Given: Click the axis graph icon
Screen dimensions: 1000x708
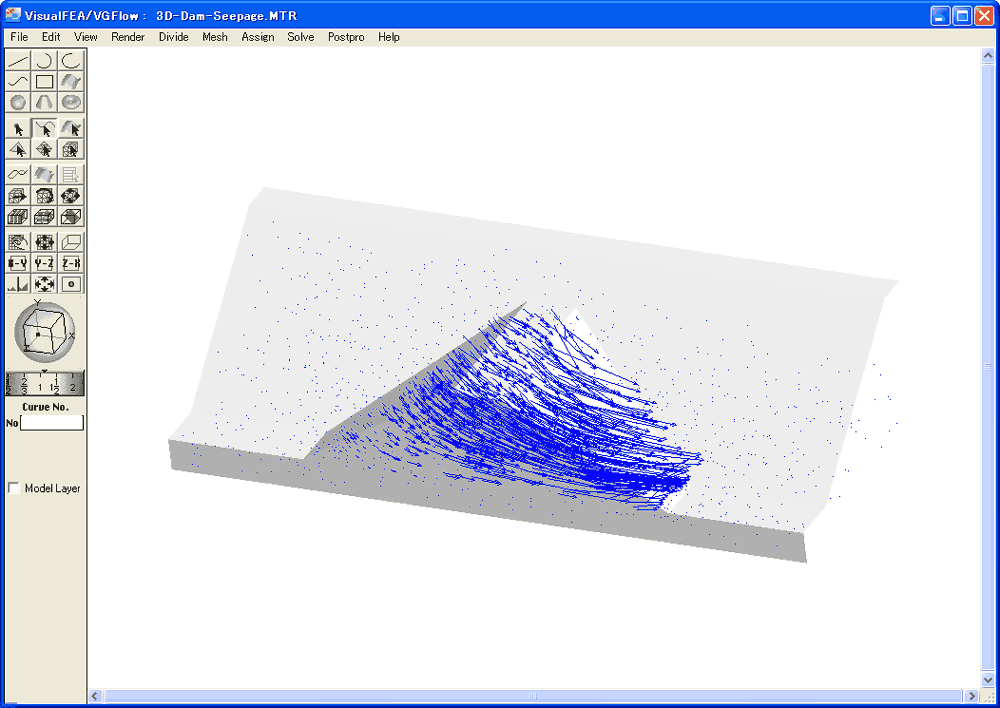Looking at the screenshot, I should 18,284.
